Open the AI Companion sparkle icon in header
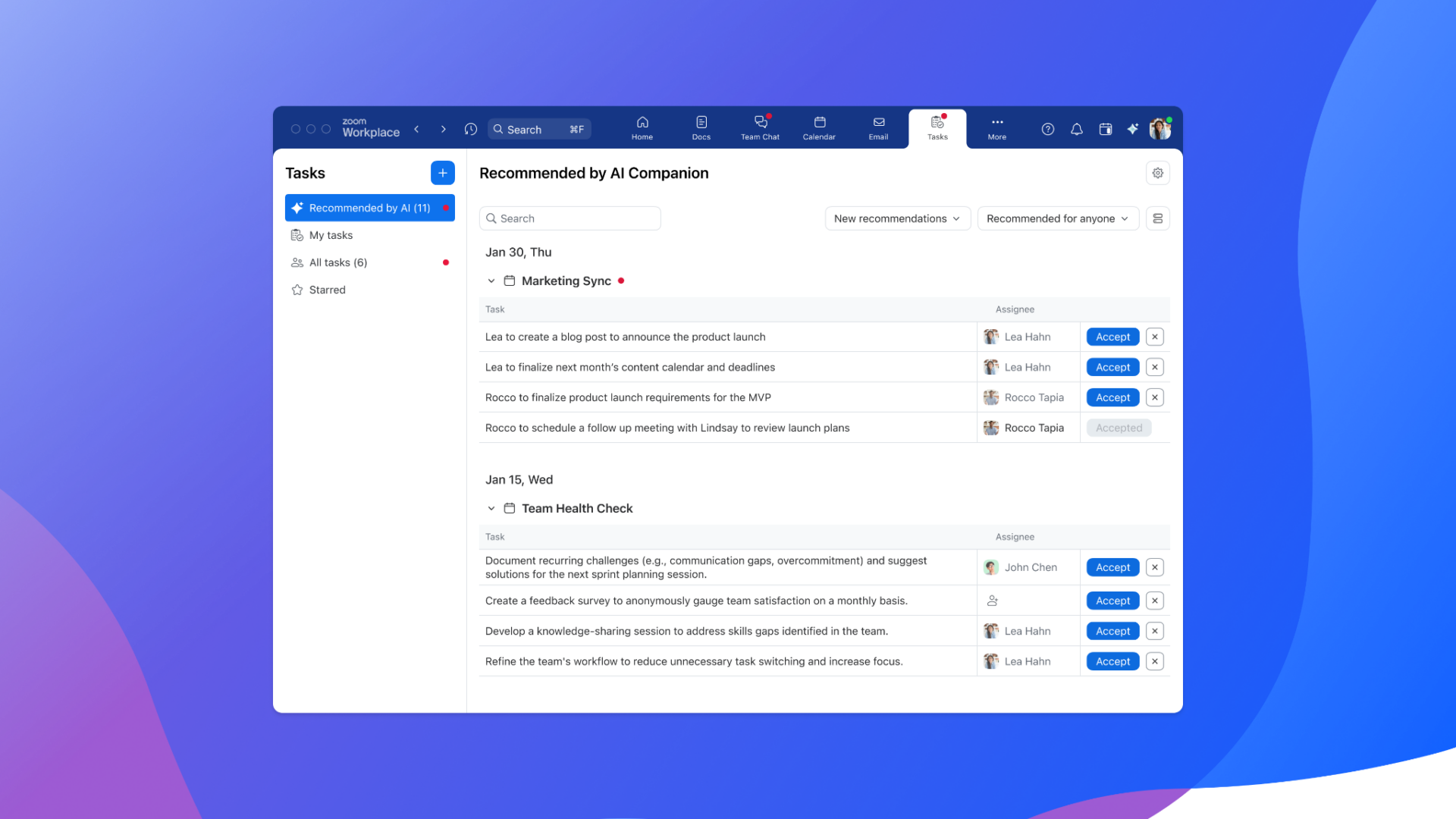The width and height of the screenshot is (1456, 819). tap(1132, 129)
